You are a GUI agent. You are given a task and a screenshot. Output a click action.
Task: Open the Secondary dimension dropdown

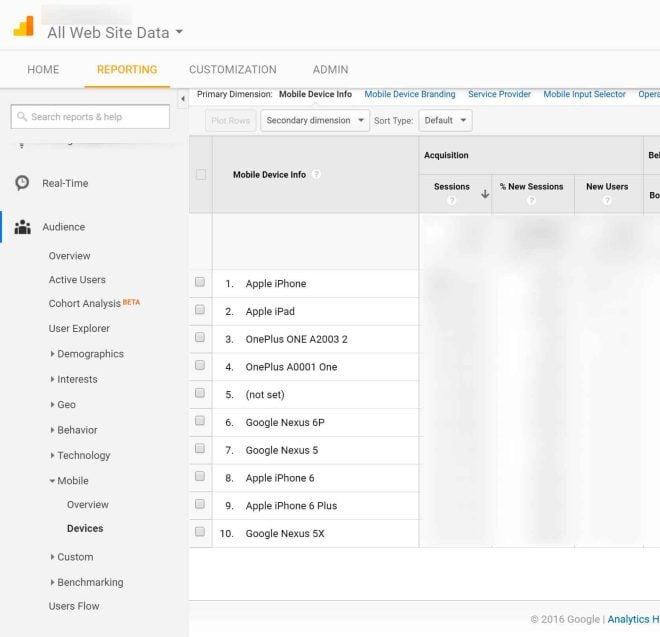click(315, 120)
